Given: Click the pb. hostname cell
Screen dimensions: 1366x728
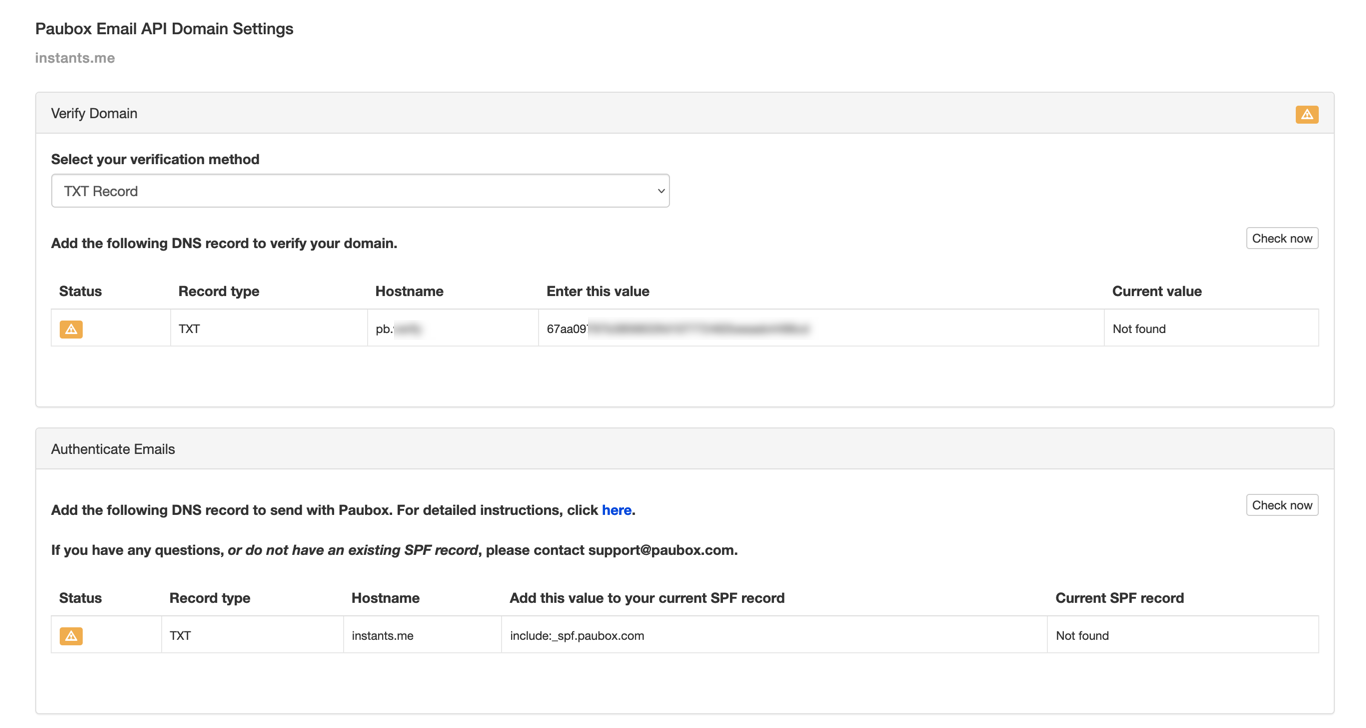Looking at the screenshot, I should 399,329.
